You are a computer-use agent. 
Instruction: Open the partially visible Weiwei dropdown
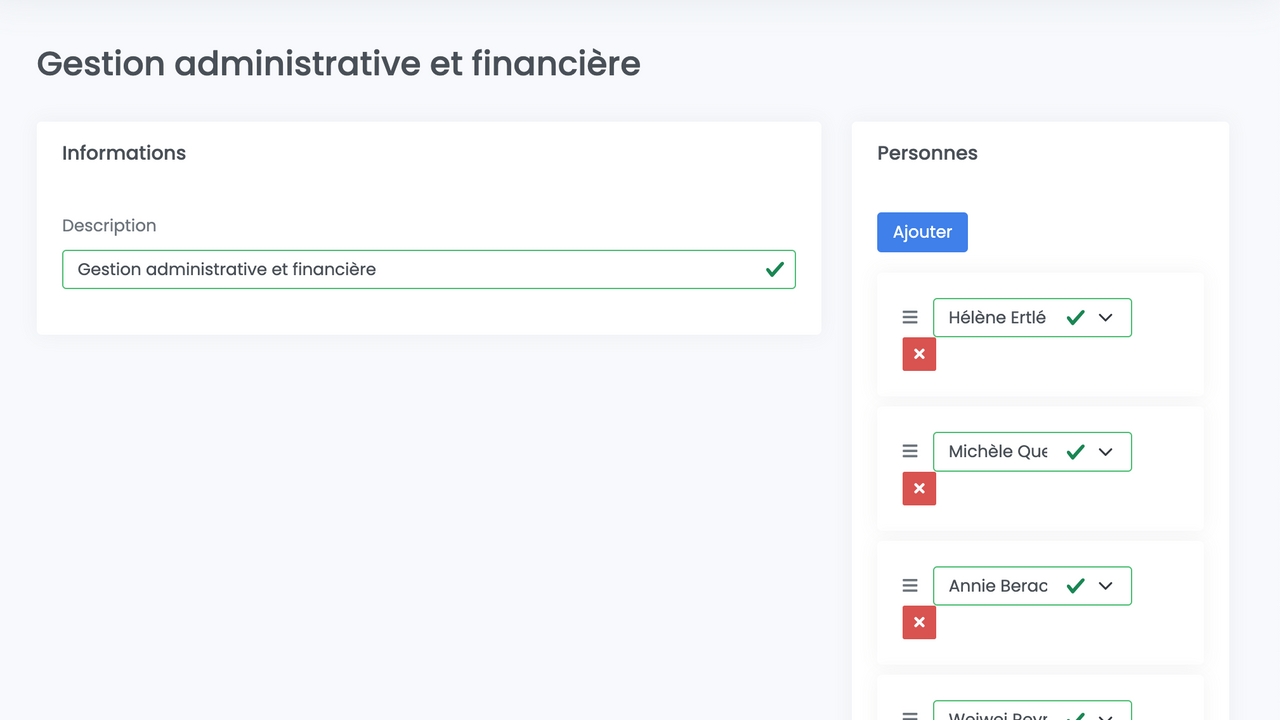coord(1105,715)
